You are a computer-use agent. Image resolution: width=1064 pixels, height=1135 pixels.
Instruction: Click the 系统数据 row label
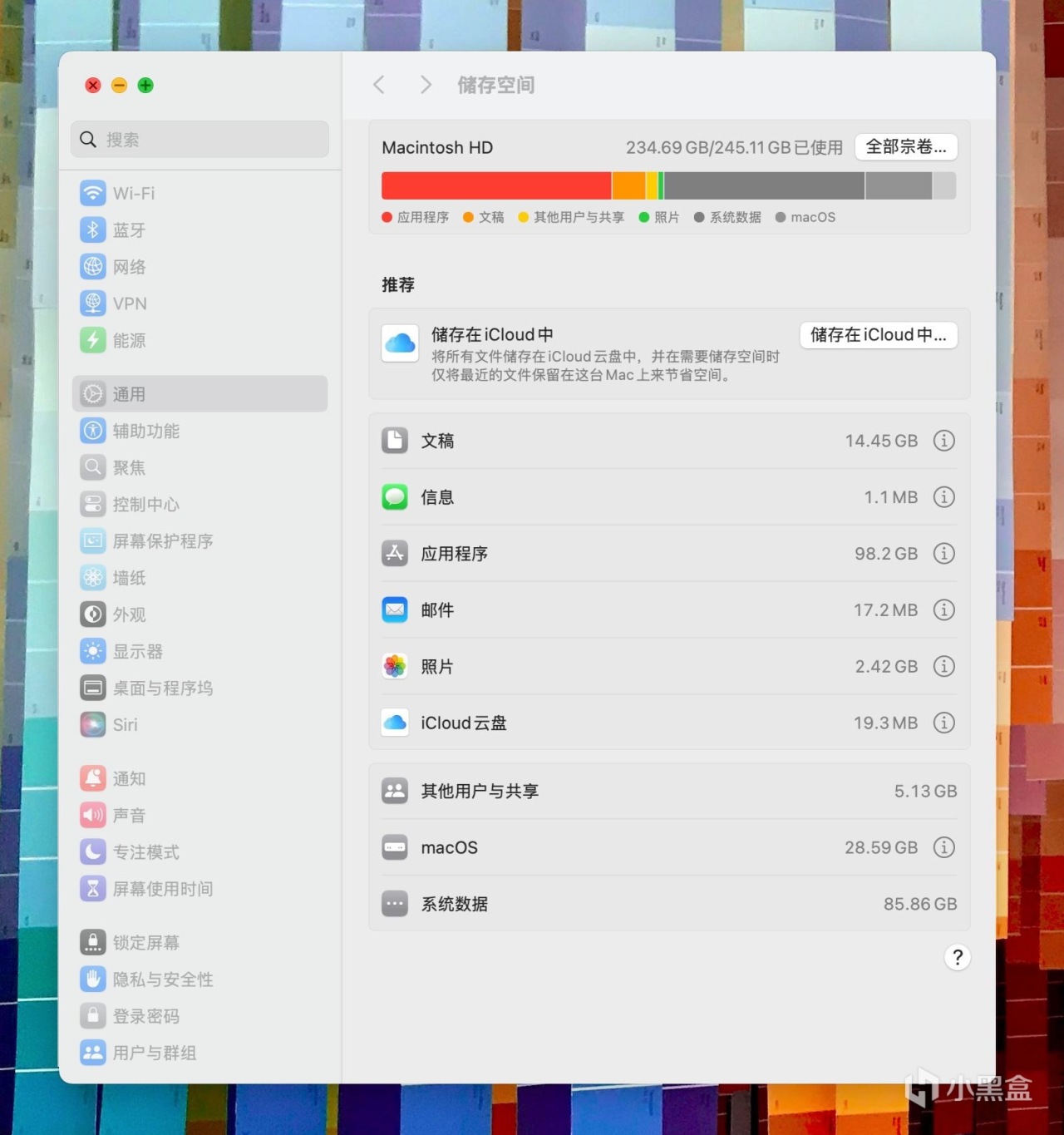454,905
